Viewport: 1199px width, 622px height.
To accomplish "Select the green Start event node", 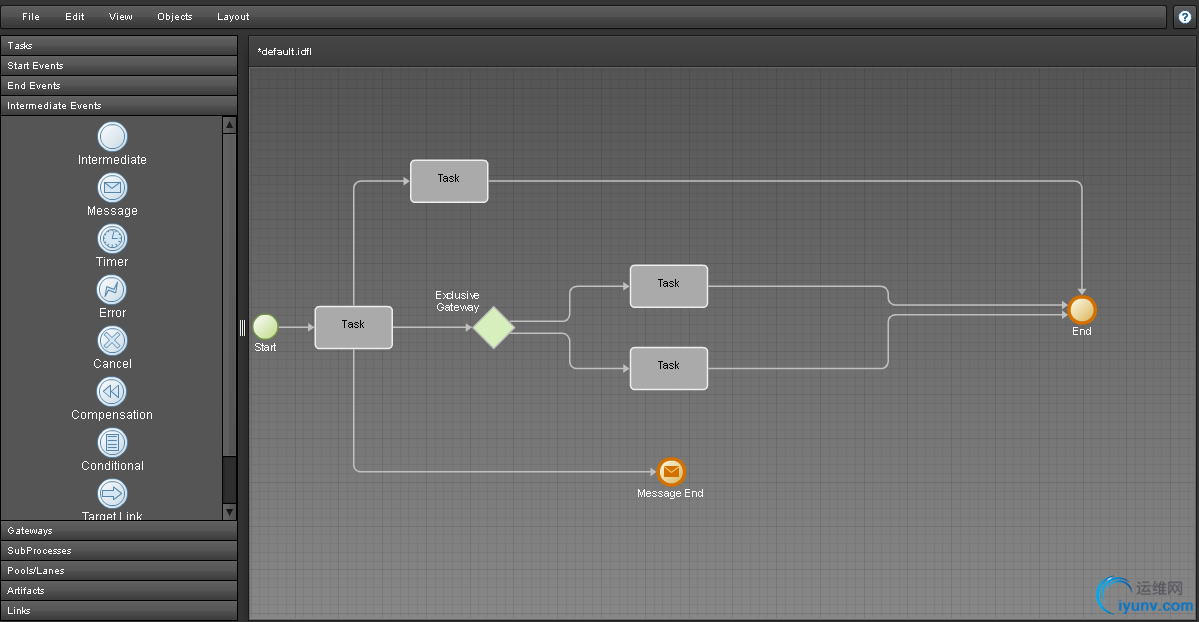I will coord(265,327).
